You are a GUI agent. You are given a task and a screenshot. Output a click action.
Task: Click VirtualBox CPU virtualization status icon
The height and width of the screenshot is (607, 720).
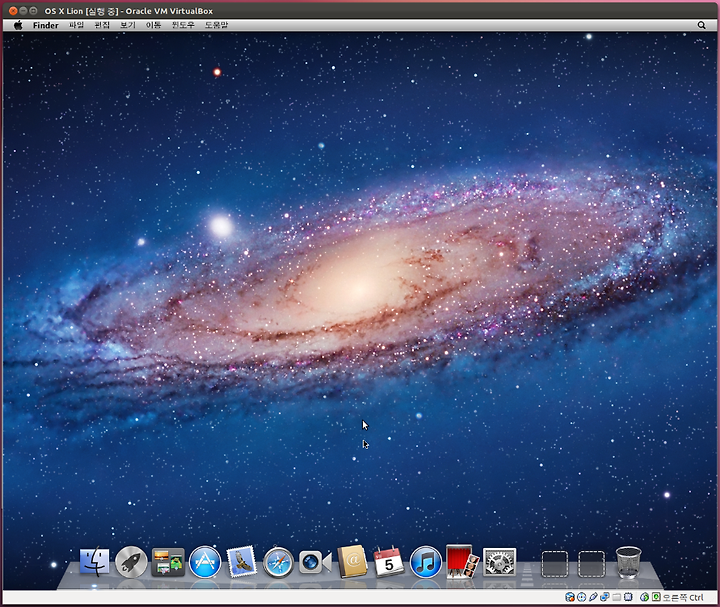[628, 597]
